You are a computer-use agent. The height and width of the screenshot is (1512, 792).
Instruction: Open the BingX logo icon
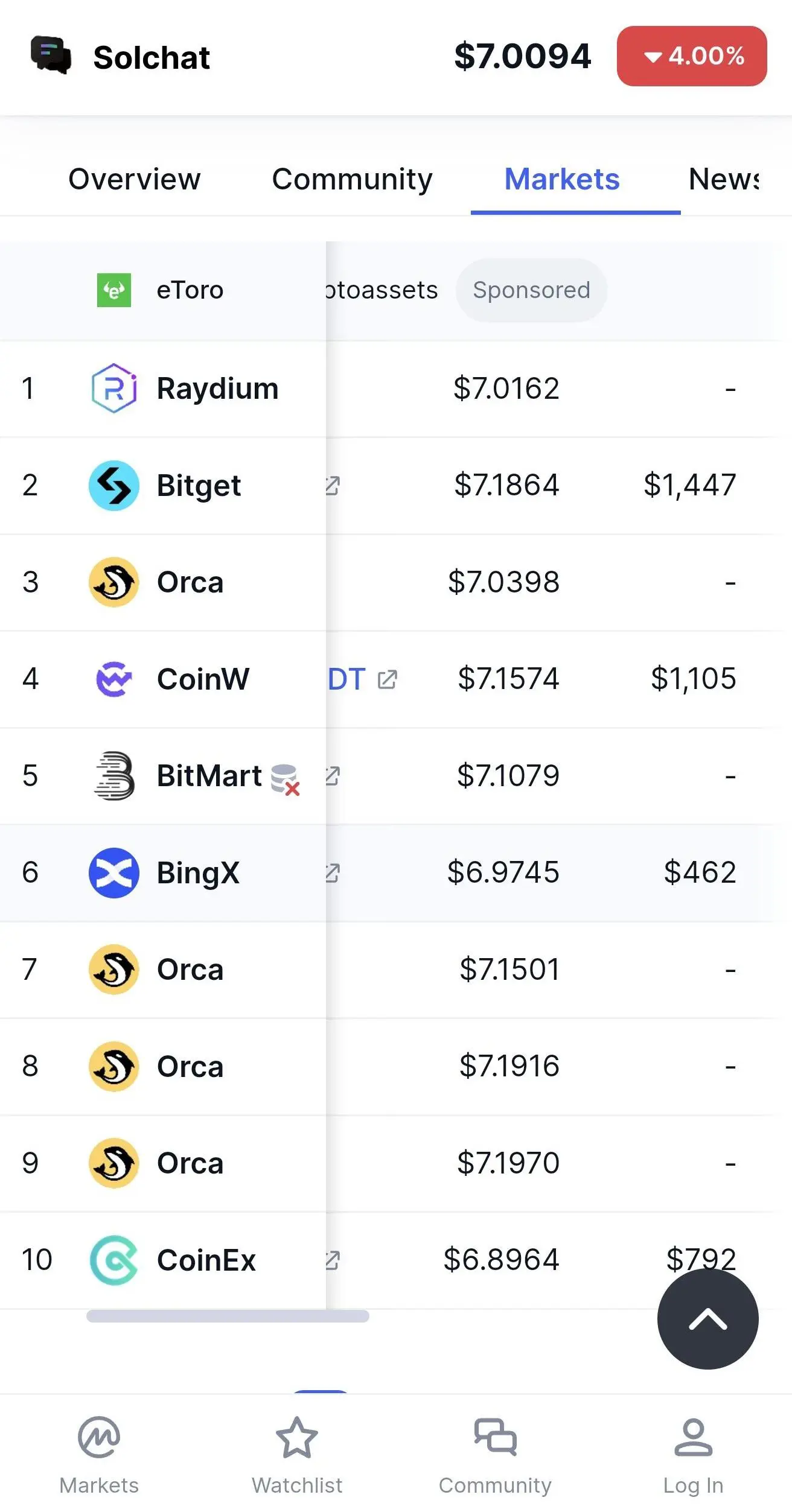tap(114, 872)
